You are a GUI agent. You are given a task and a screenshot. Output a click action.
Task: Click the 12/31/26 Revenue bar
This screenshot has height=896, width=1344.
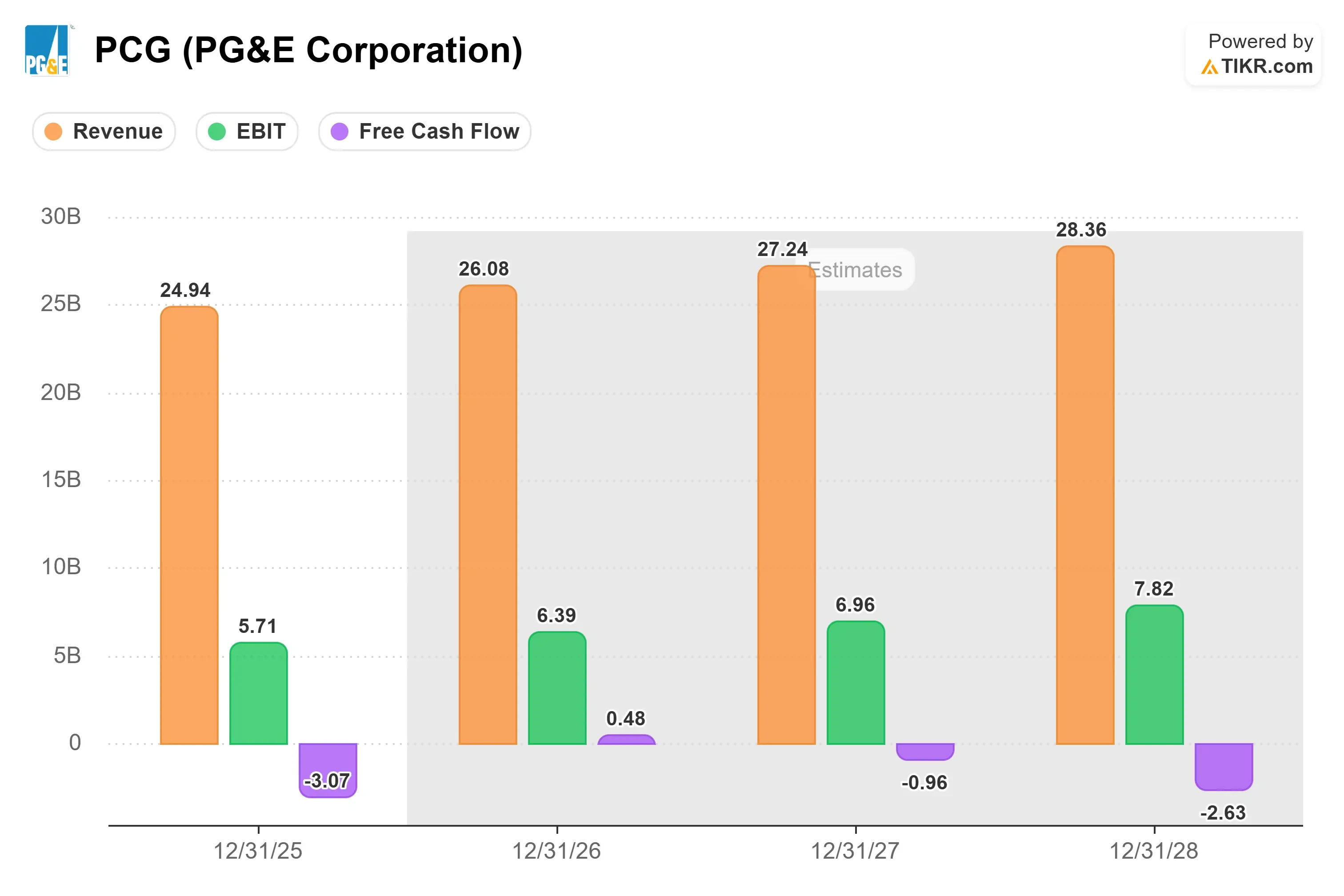488,515
